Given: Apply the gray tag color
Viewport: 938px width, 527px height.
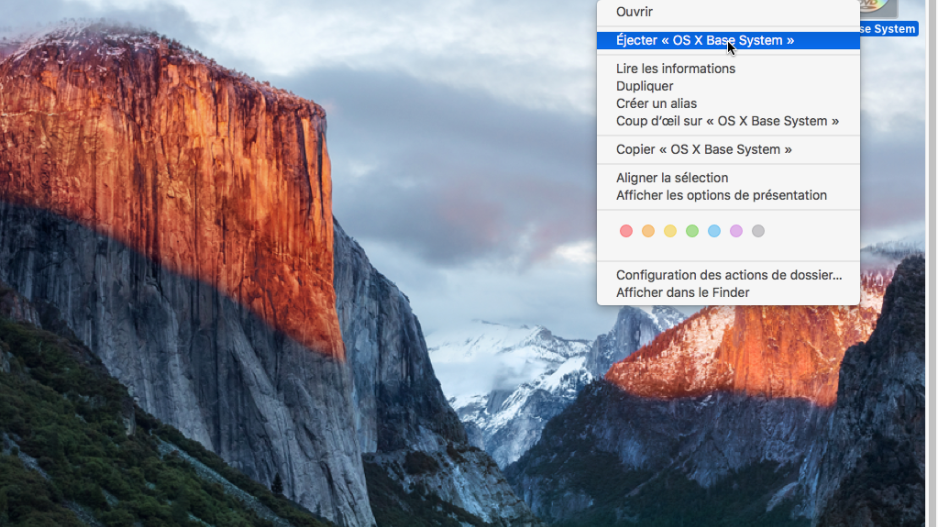Looking at the screenshot, I should [759, 231].
